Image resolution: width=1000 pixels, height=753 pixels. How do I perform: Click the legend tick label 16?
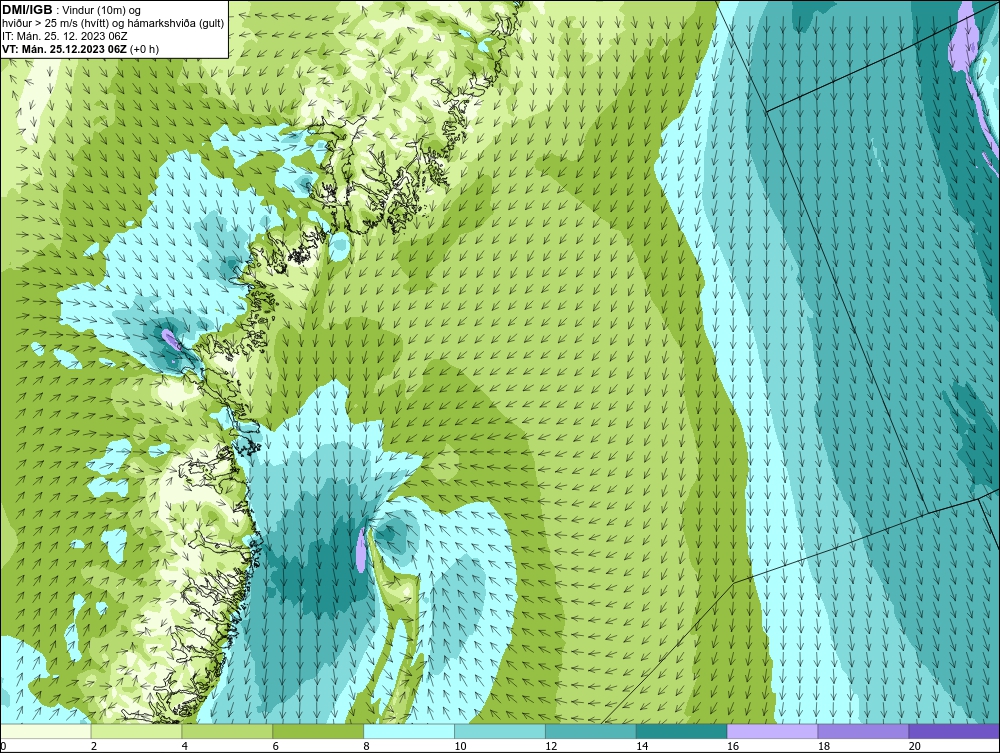pyautogui.click(x=733, y=746)
